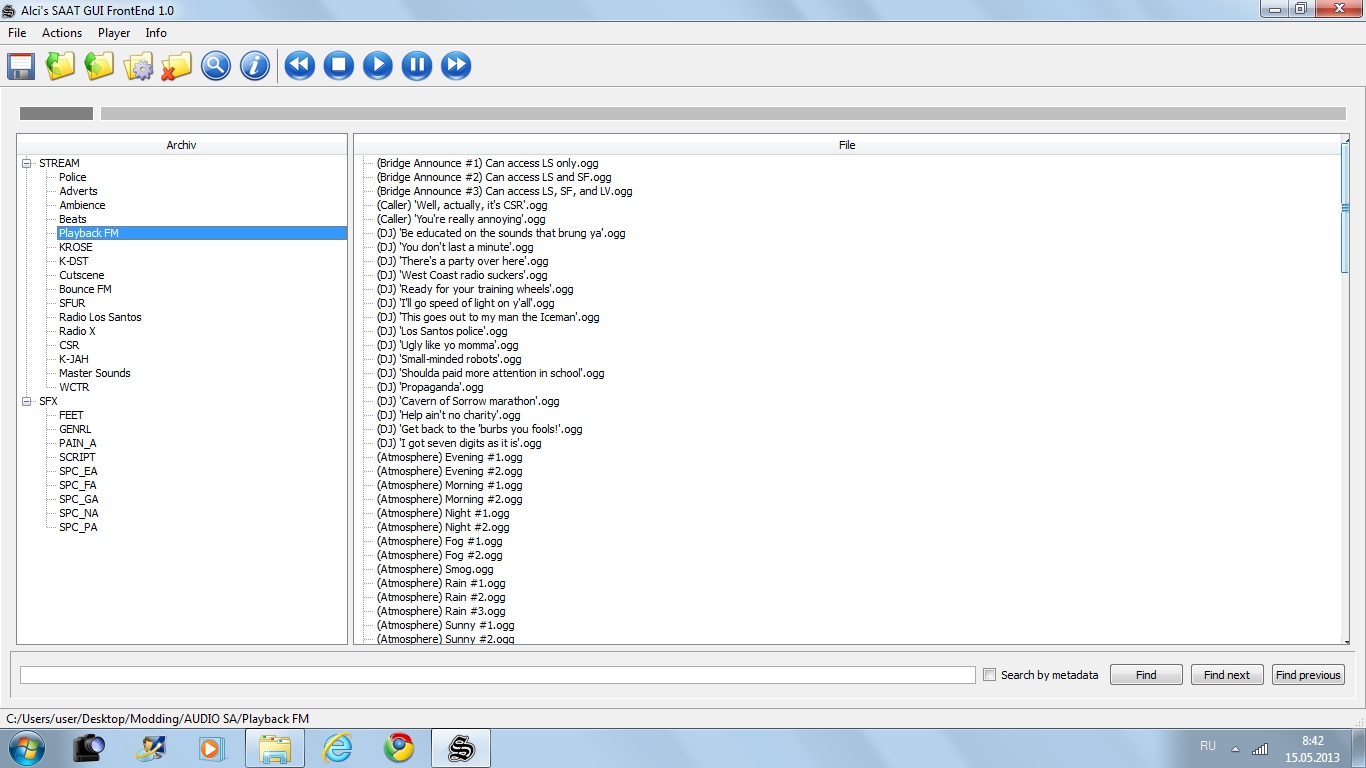Image resolution: width=1366 pixels, height=768 pixels.
Task: Click the folder with gear icon
Action: click(138, 66)
